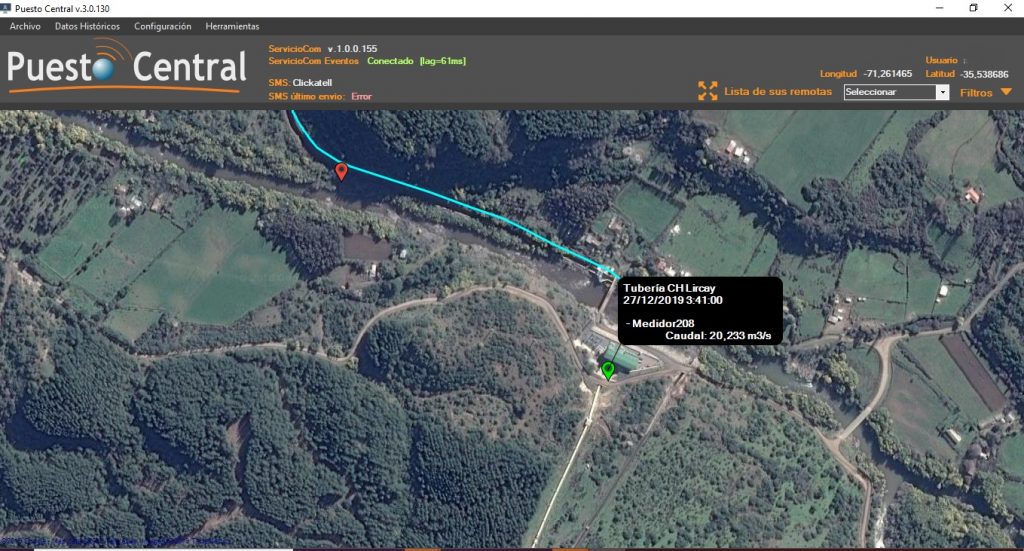Screen dimensions: 1024x551
Task: Close the Puesto Central window
Action: point(1008,8)
